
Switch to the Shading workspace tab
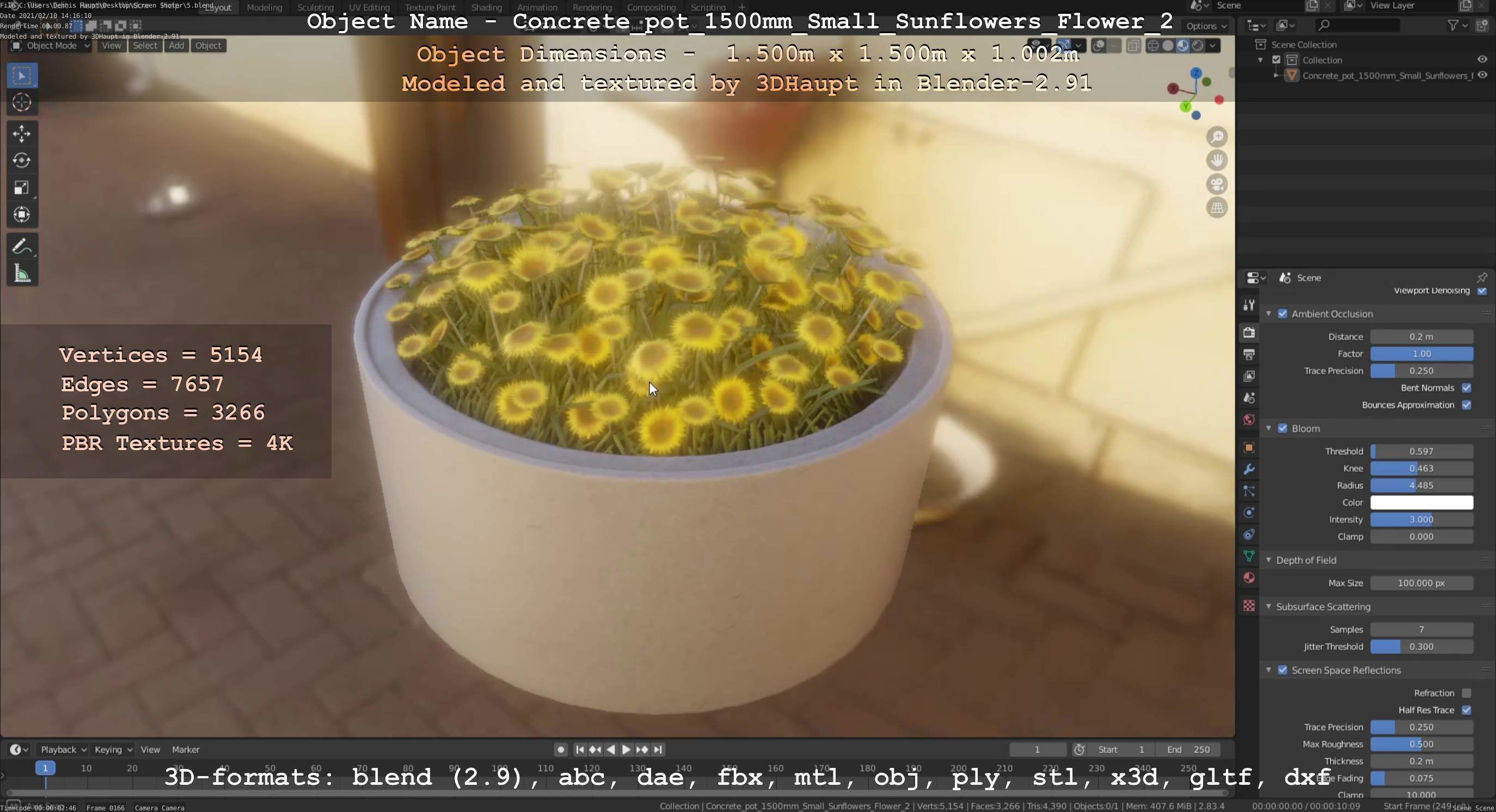pos(486,8)
